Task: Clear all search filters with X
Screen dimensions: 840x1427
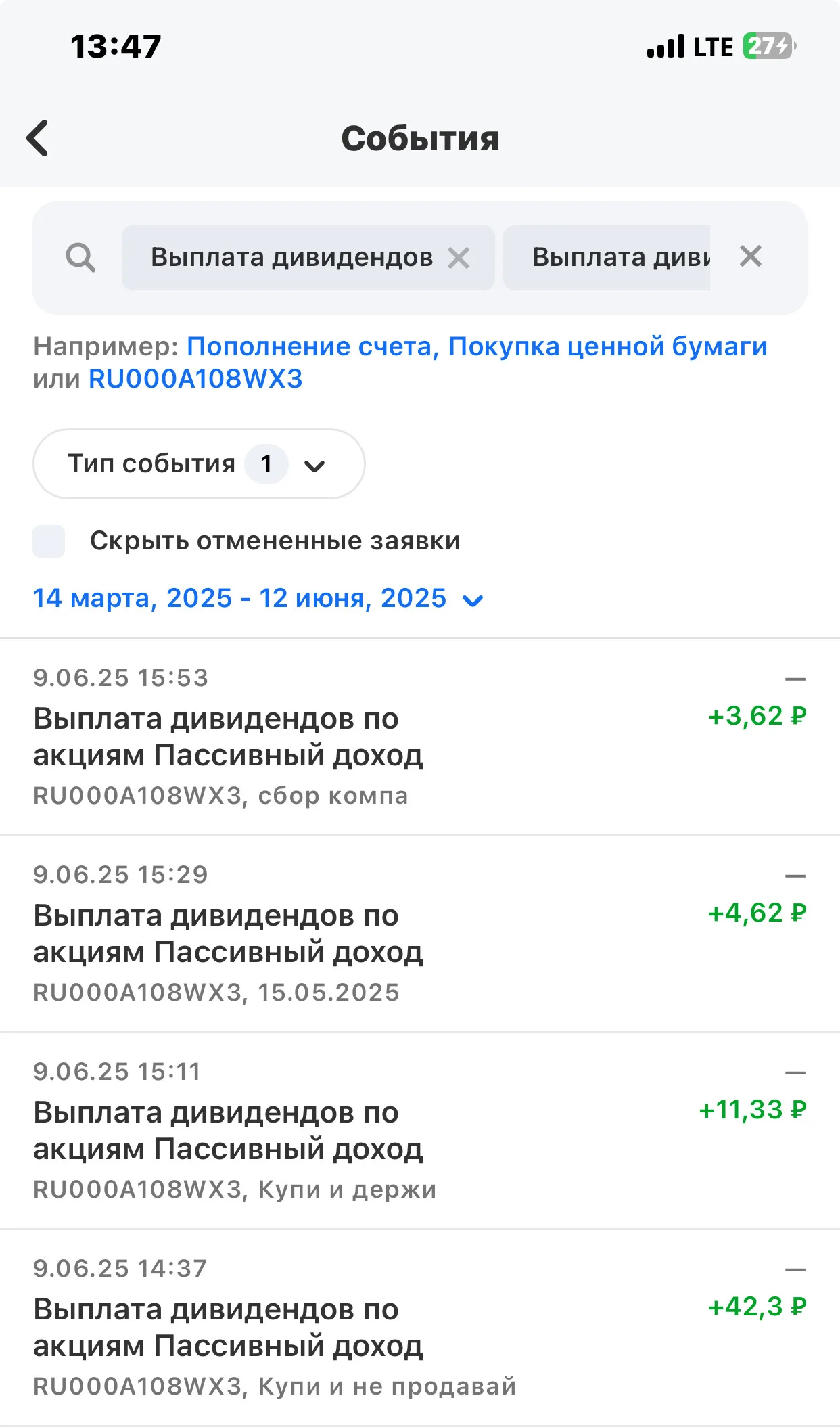Action: tap(751, 256)
